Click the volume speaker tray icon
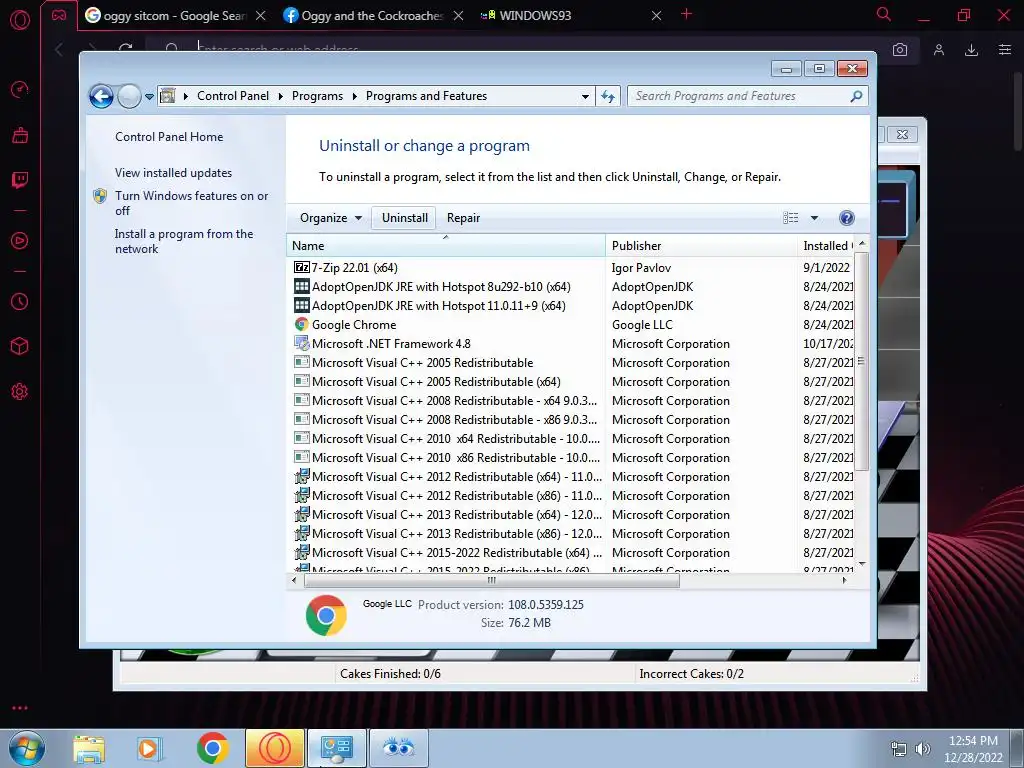The image size is (1024, 768). tap(922, 749)
